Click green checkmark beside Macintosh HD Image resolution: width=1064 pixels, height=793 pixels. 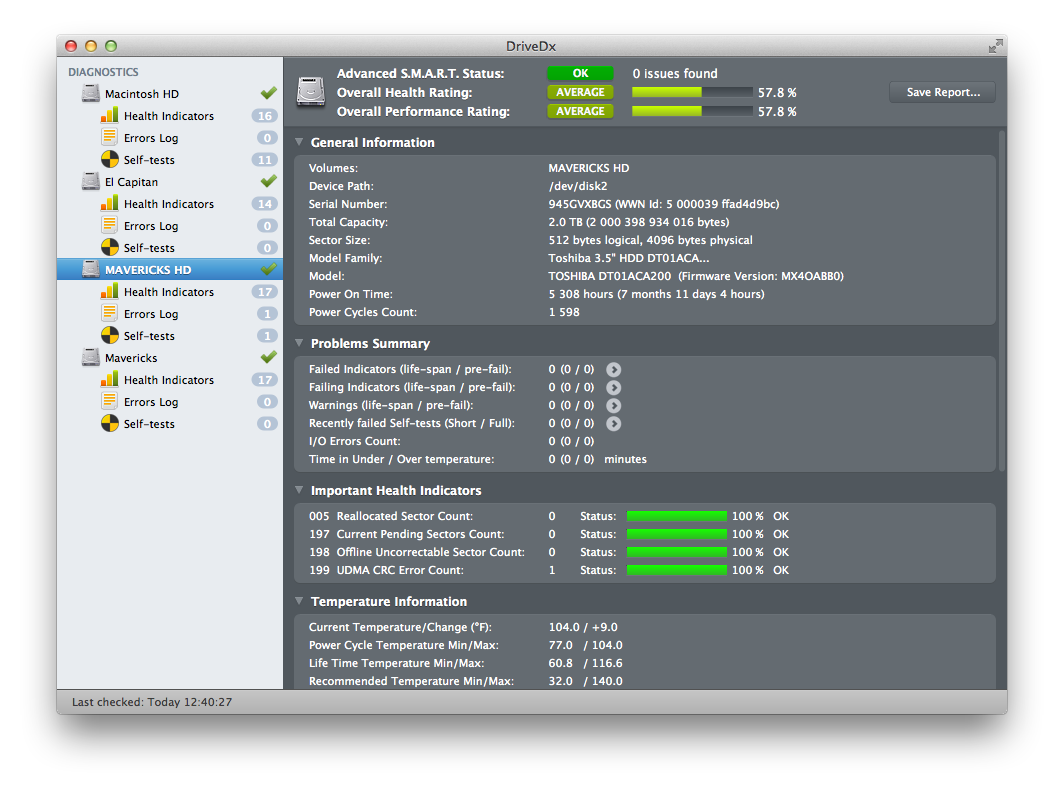269,93
